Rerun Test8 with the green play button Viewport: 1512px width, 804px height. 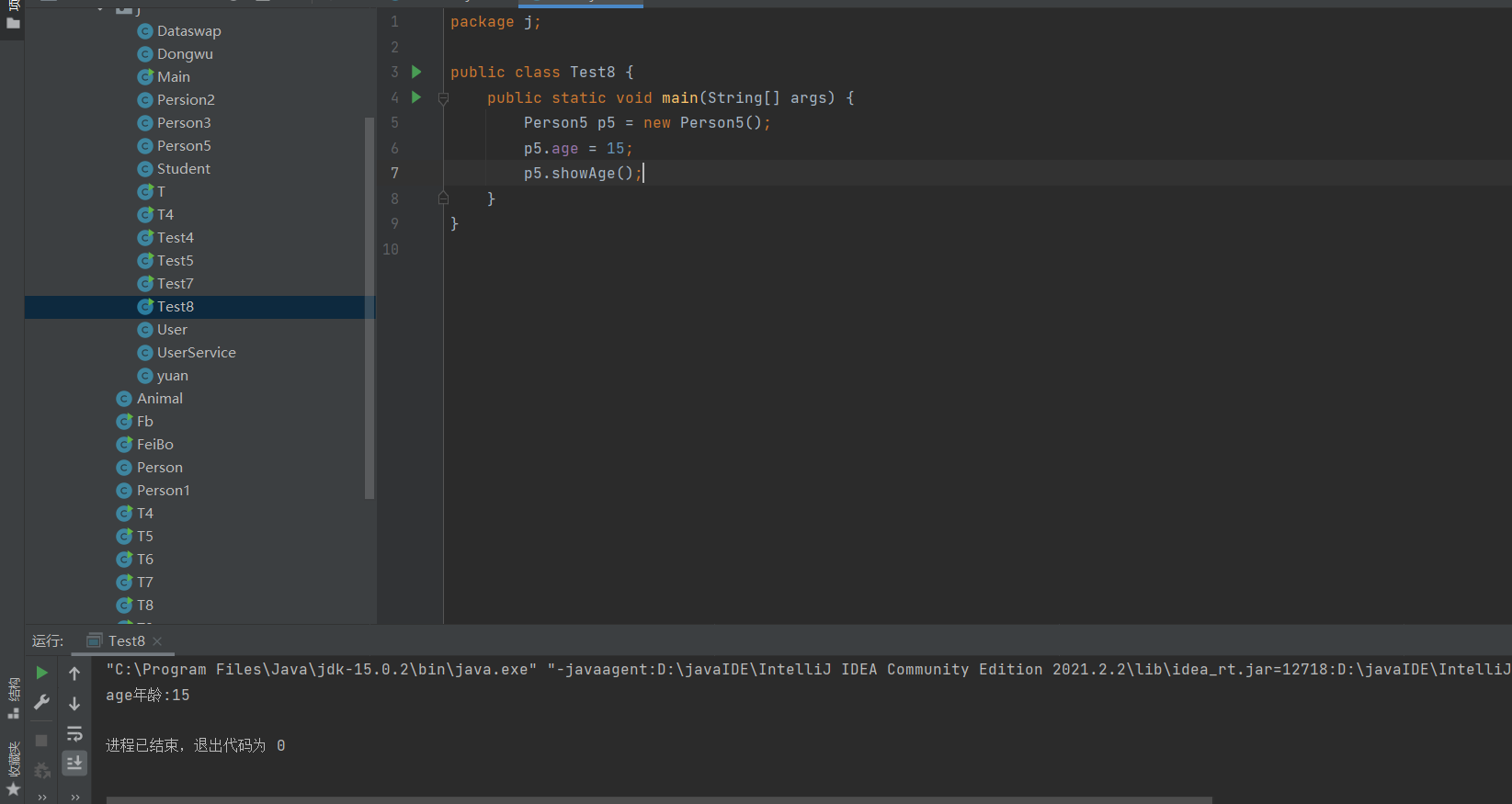click(41, 674)
